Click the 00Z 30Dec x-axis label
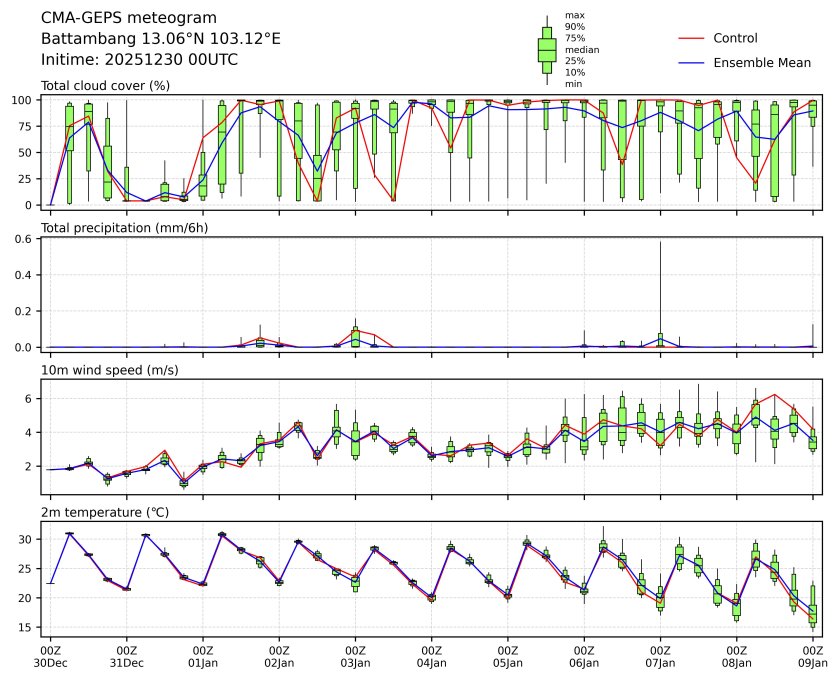The image size is (839, 680). point(50,656)
